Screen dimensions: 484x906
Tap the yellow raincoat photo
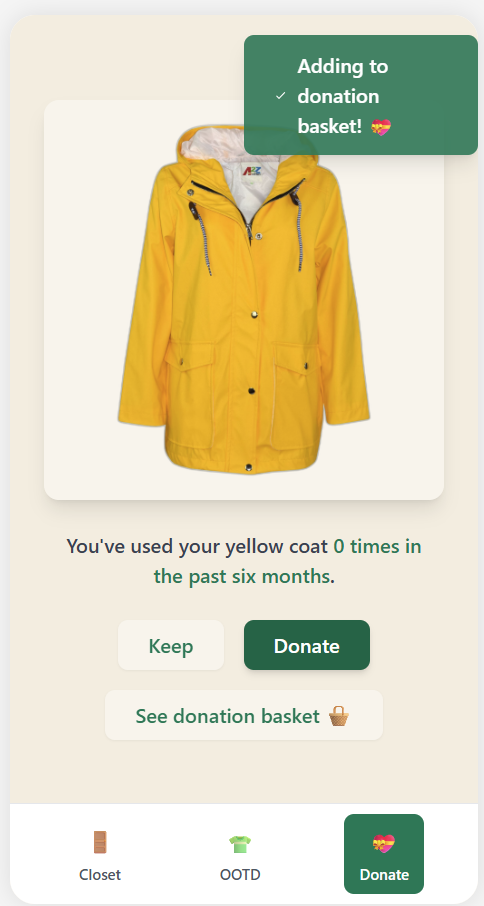click(244, 300)
